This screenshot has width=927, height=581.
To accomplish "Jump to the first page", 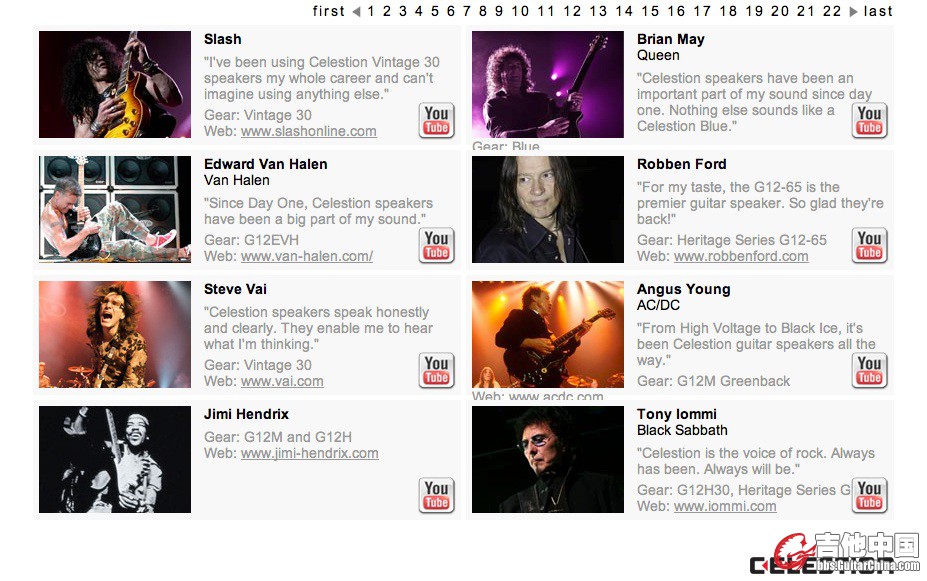I will pyautogui.click(x=329, y=11).
